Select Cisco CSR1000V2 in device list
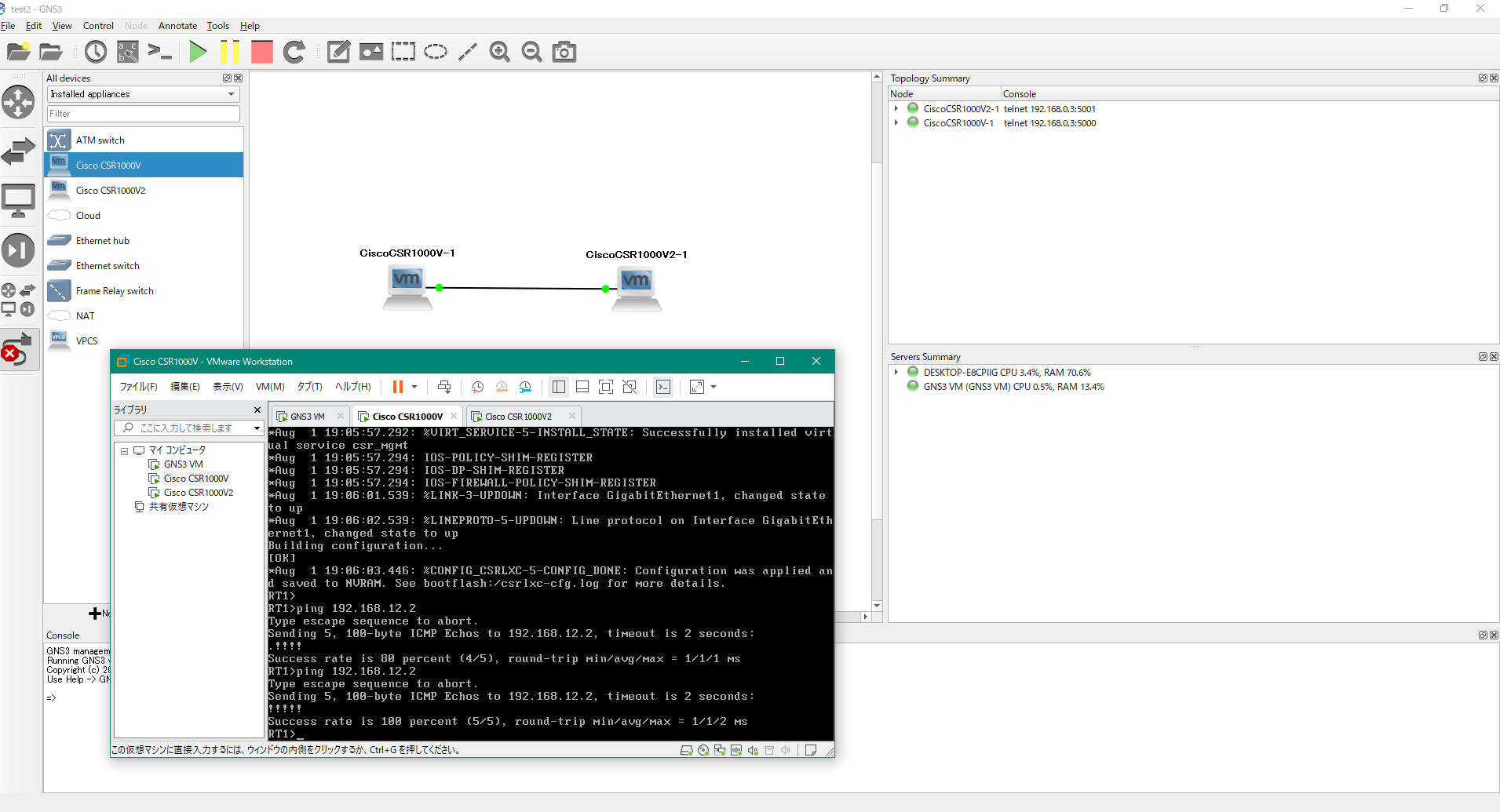Screen dimensions: 1500x812 click(144, 191)
